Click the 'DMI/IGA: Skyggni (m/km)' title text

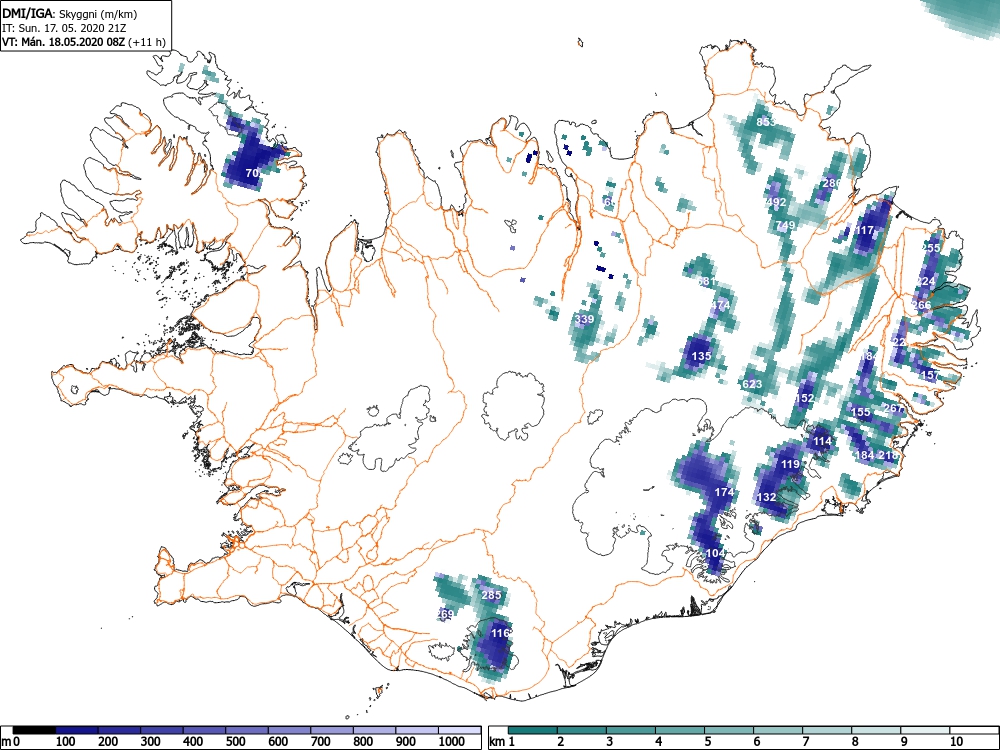70,14
